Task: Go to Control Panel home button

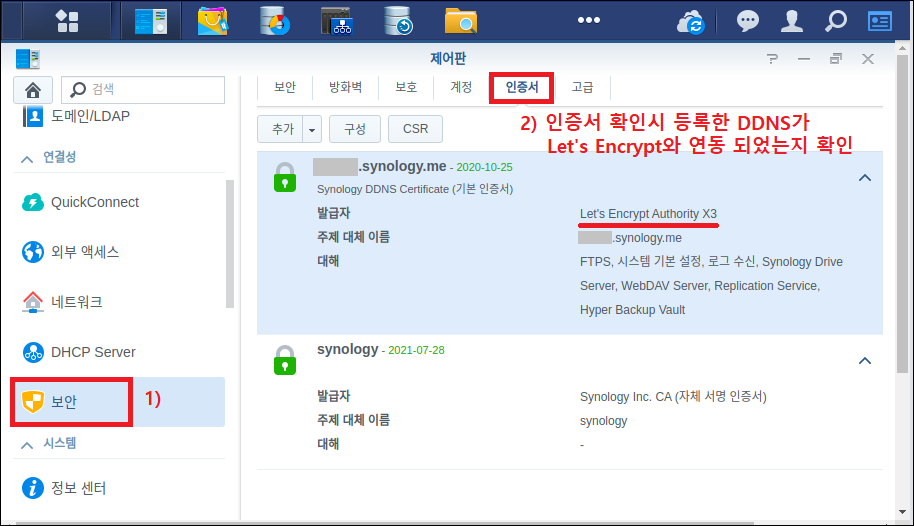Action: 33,90
